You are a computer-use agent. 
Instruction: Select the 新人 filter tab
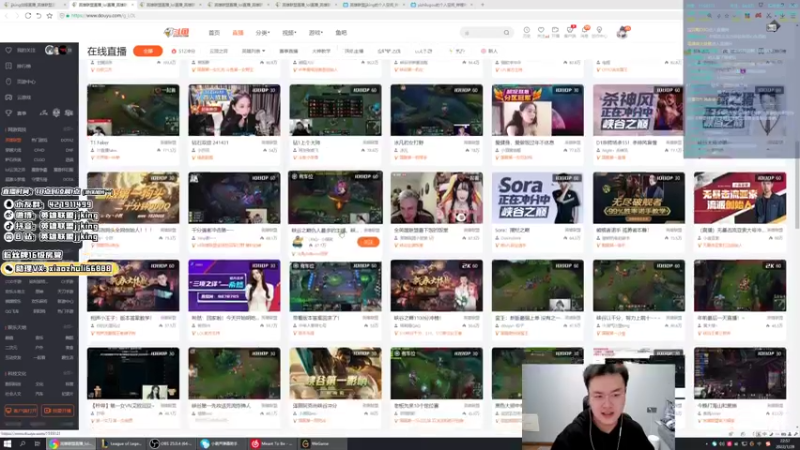coord(489,51)
